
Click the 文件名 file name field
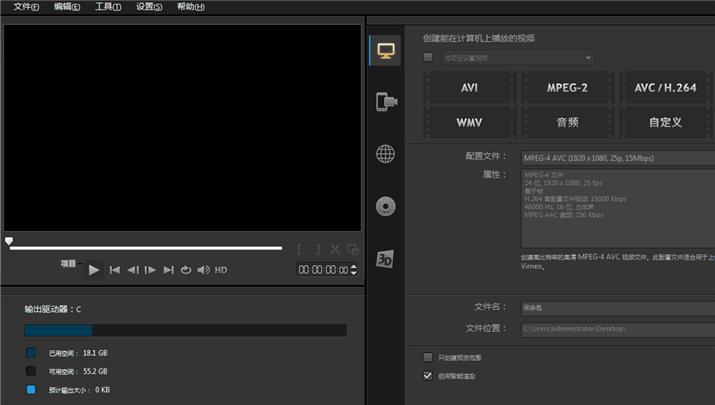tap(618, 308)
